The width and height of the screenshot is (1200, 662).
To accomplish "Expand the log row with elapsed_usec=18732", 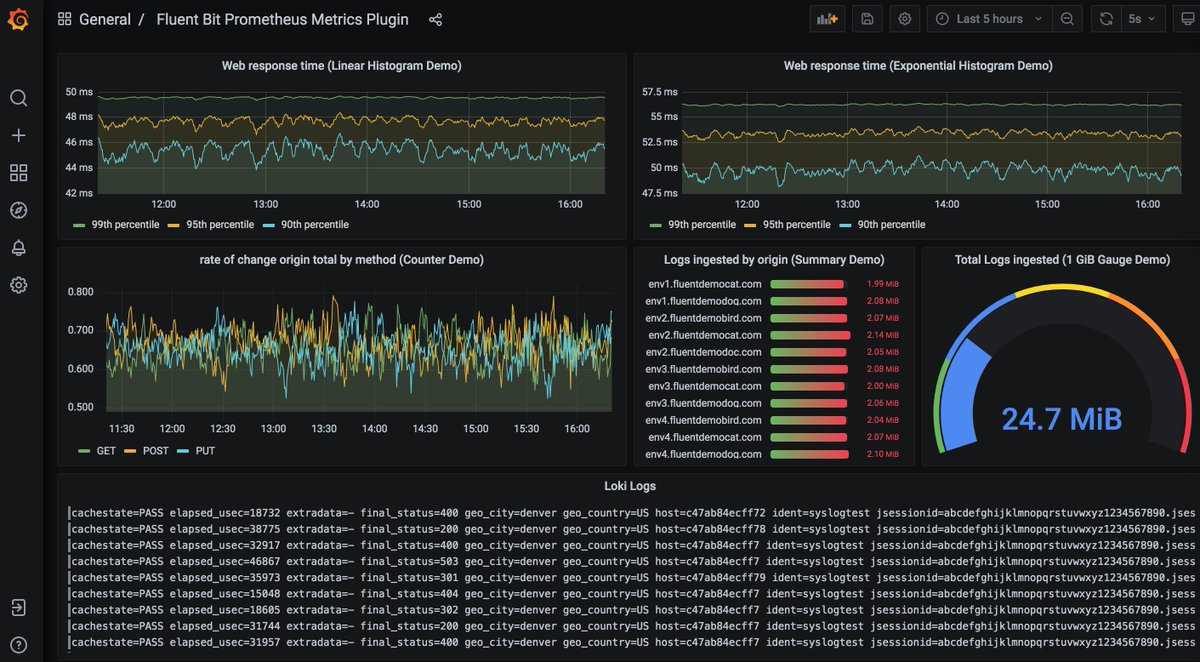I will (x=632, y=513).
